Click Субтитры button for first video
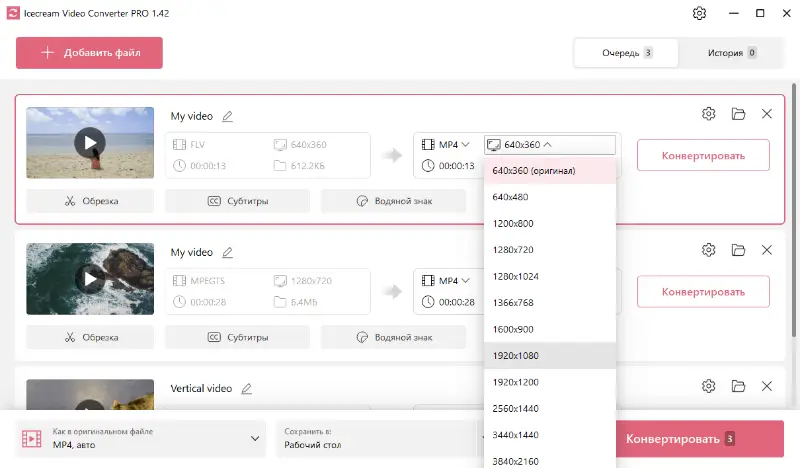 [x=237, y=201]
